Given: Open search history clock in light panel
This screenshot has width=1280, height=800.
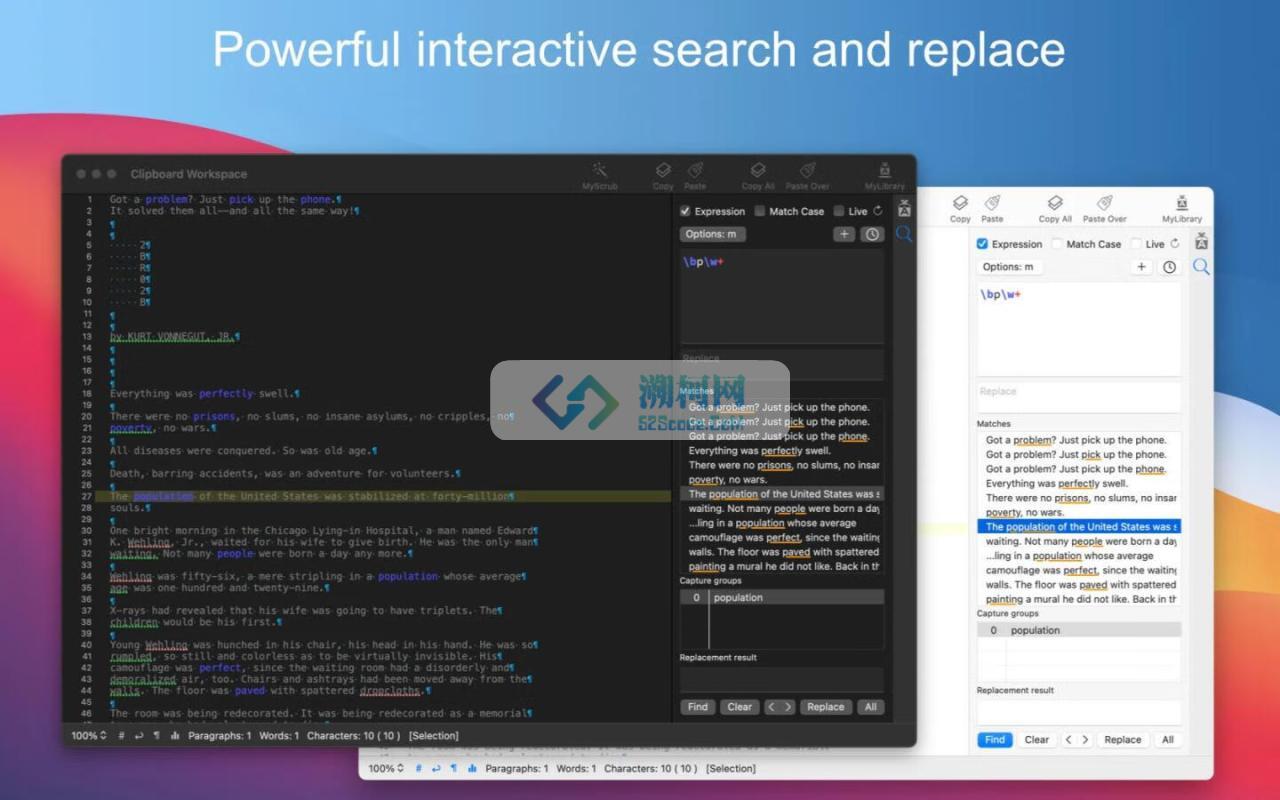Looking at the screenshot, I should (x=1170, y=267).
